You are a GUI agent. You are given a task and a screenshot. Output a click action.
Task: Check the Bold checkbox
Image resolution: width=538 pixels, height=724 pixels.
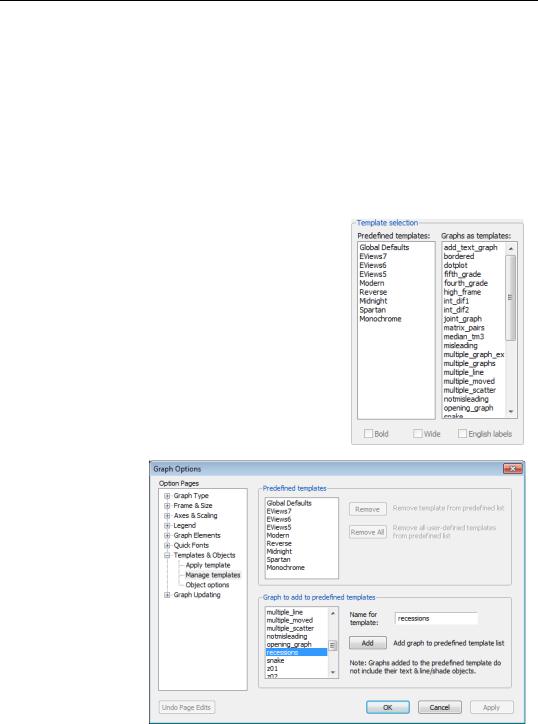368,434
